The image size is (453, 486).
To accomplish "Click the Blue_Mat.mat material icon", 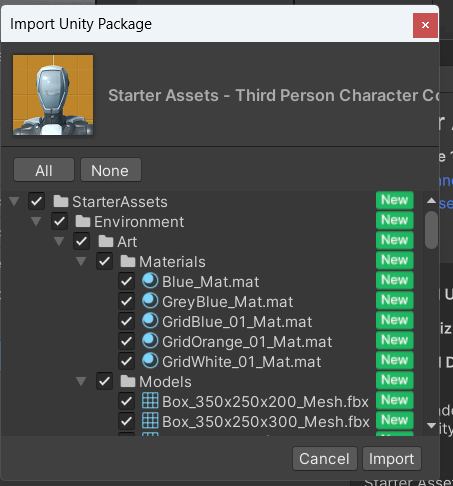I will 150,281.
